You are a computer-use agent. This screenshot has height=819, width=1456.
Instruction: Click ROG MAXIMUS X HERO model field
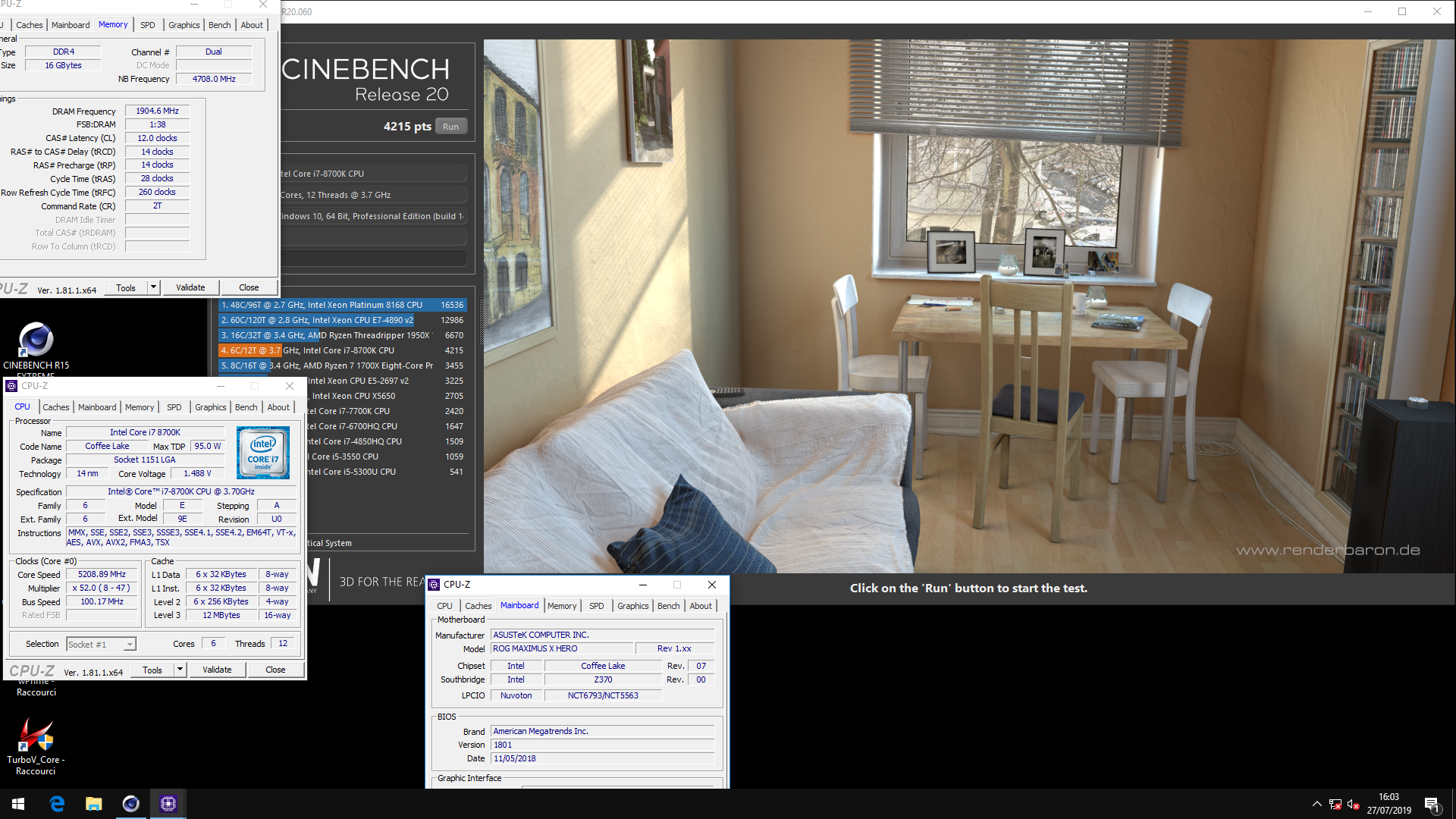[x=562, y=649]
